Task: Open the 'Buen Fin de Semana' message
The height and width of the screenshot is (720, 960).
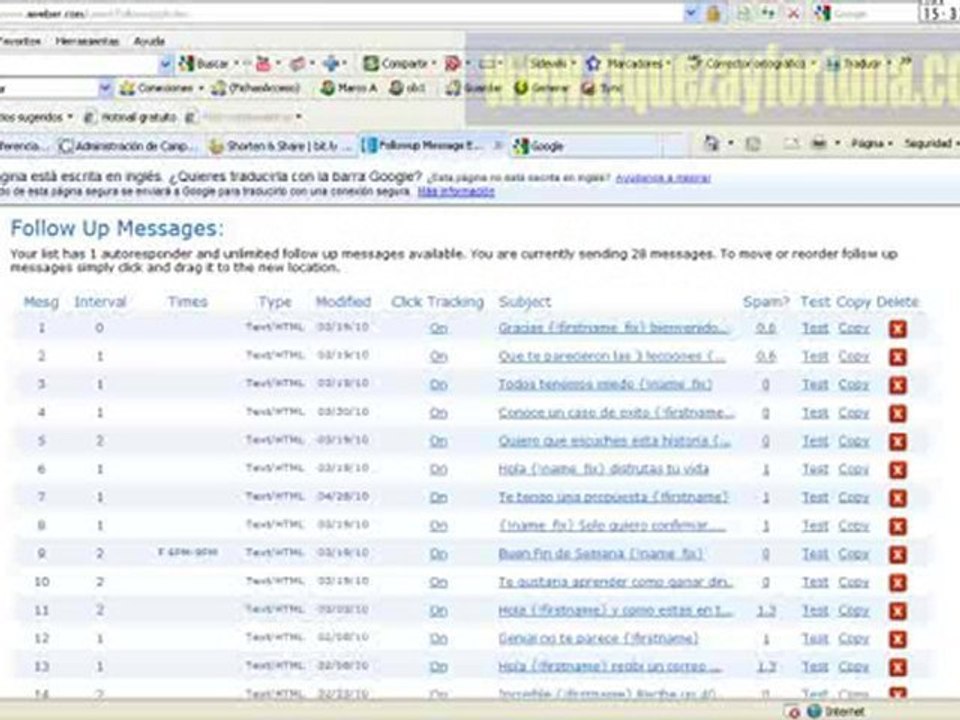Action: [x=600, y=554]
